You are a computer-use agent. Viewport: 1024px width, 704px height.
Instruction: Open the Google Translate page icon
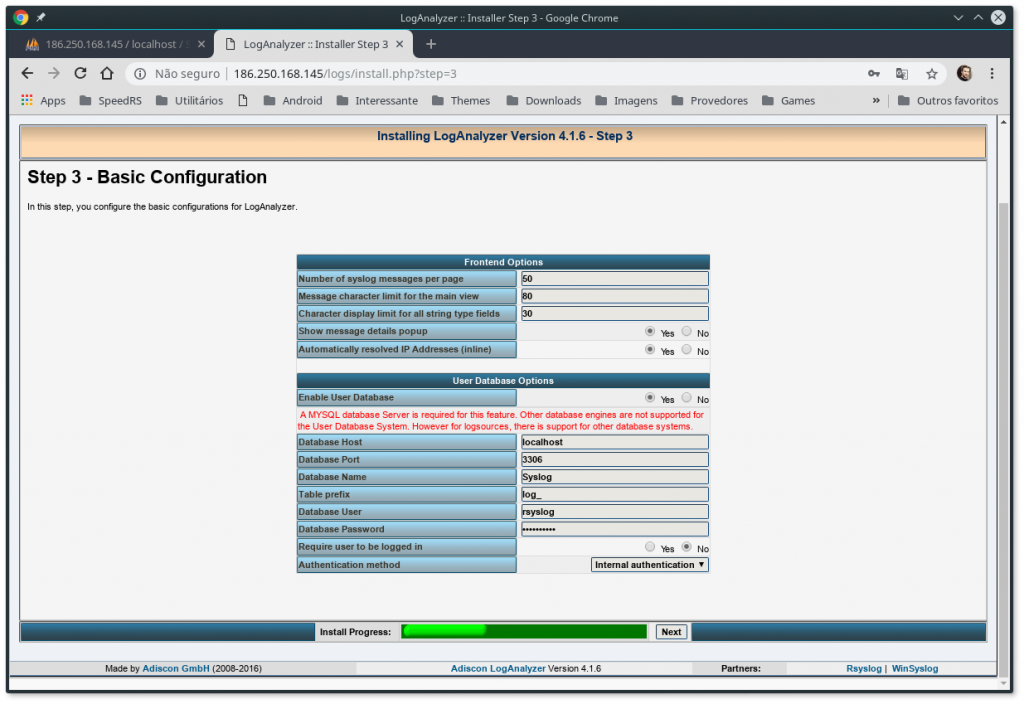903,74
